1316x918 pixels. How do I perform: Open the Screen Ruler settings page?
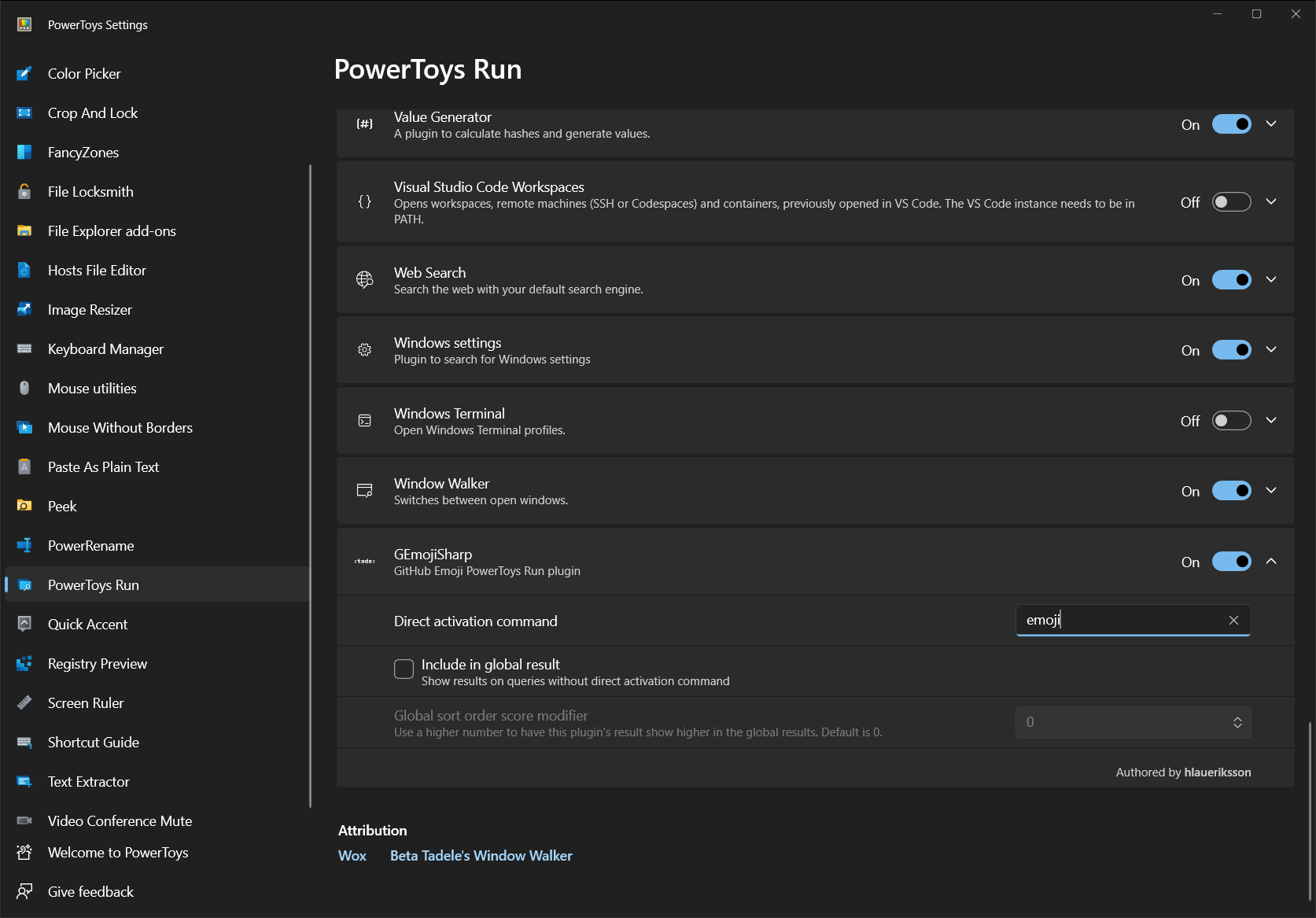click(157, 703)
